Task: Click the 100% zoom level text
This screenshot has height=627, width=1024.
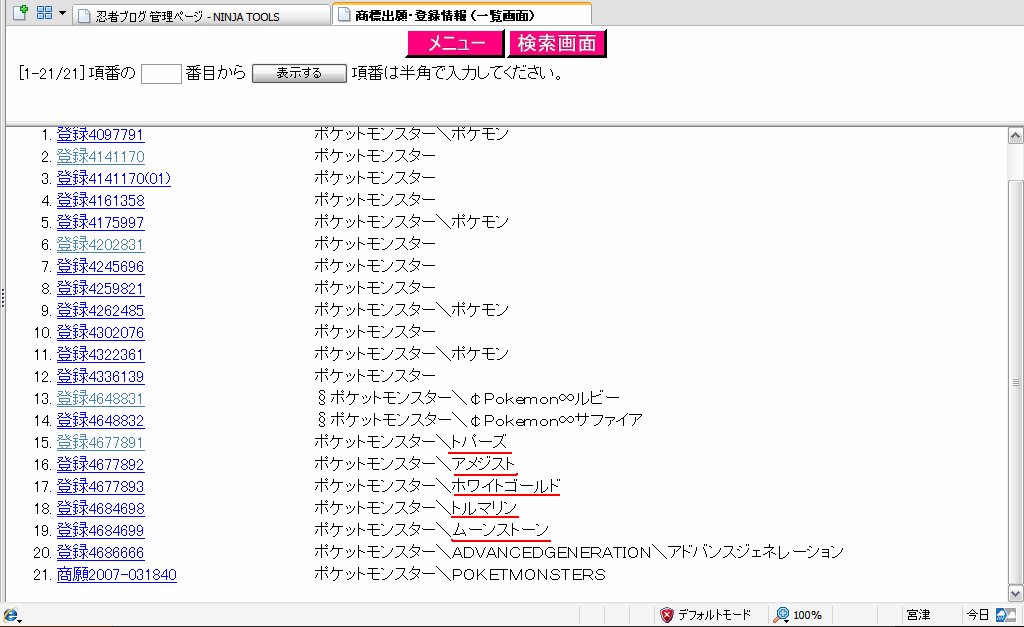Action: [807, 615]
